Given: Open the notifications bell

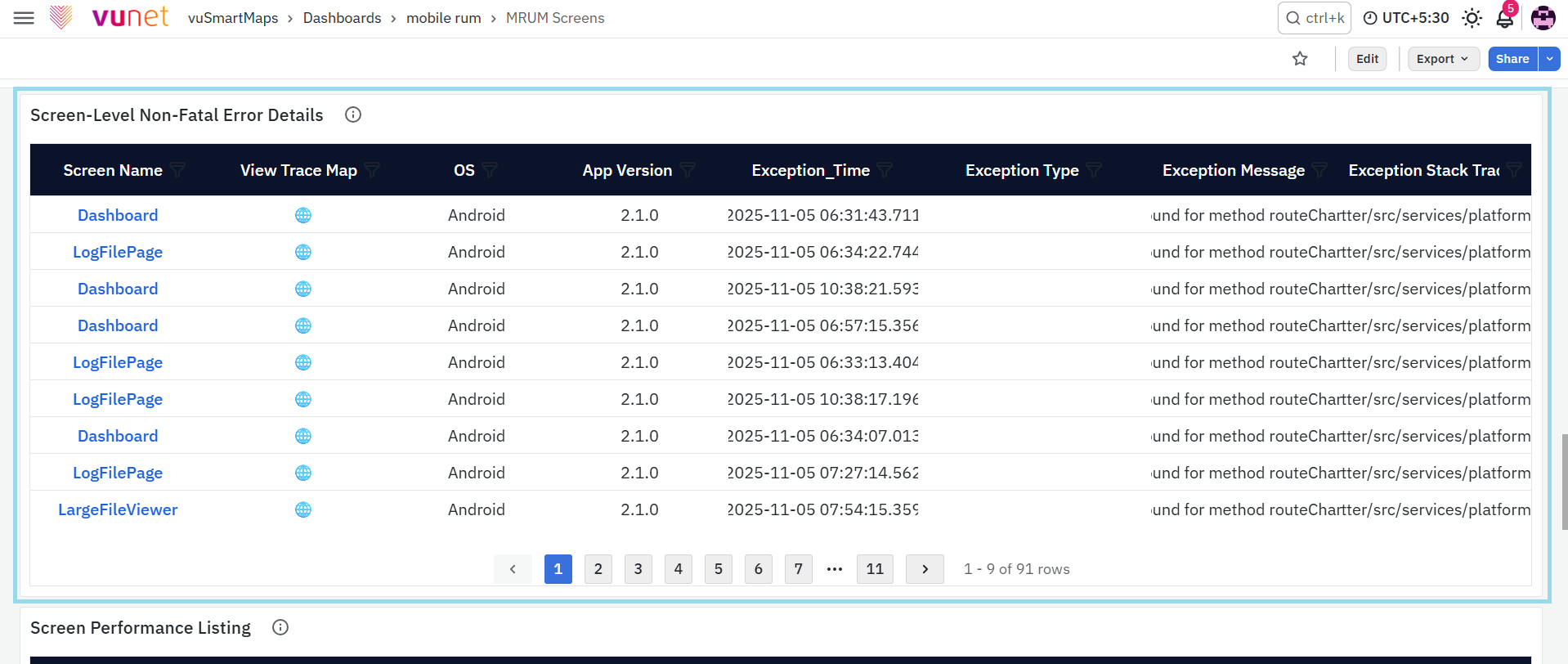Looking at the screenshot, I should 1504,18.
